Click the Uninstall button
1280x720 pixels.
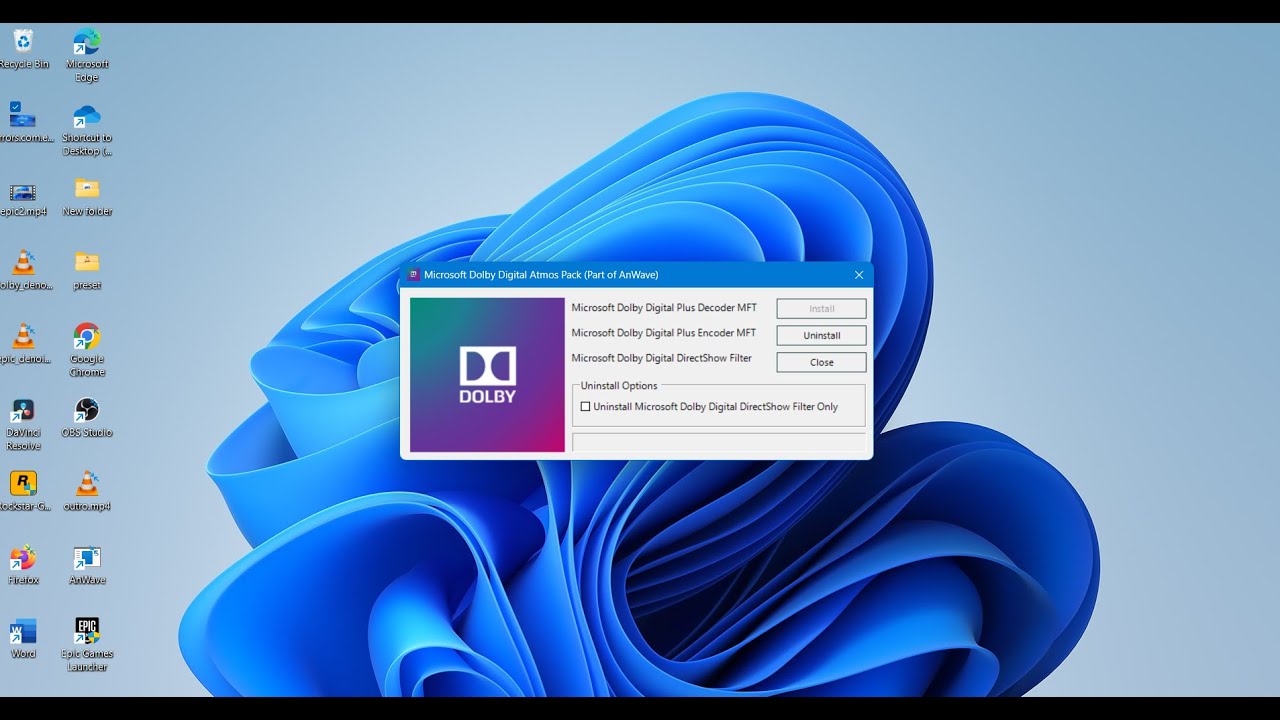coord(821,335)
